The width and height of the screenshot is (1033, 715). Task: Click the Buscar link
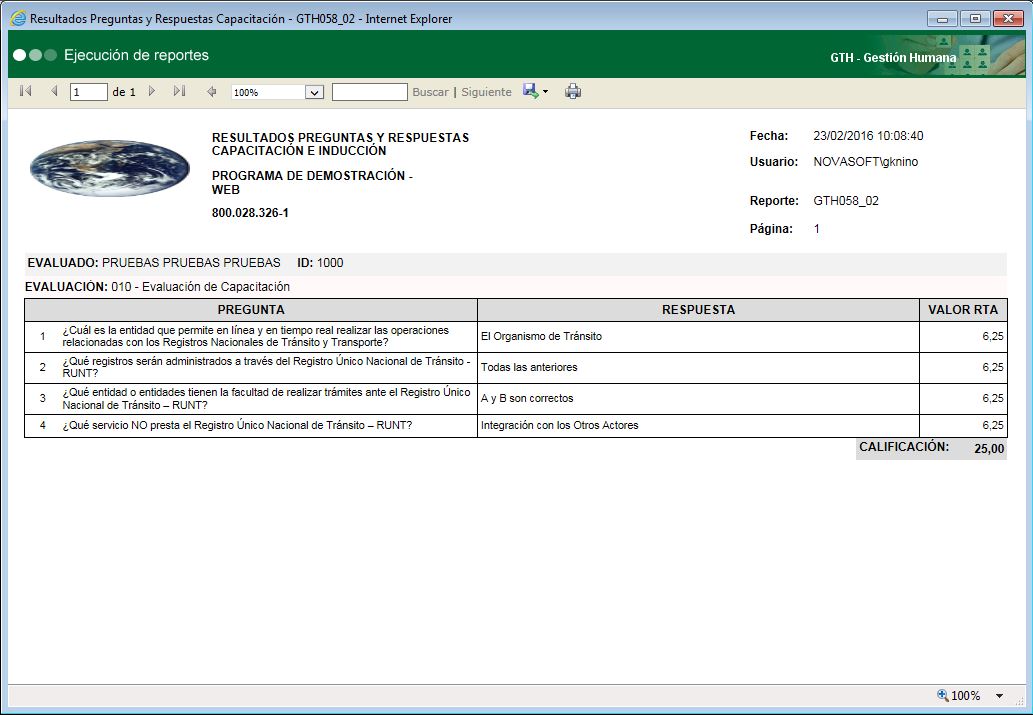[430, 92]
